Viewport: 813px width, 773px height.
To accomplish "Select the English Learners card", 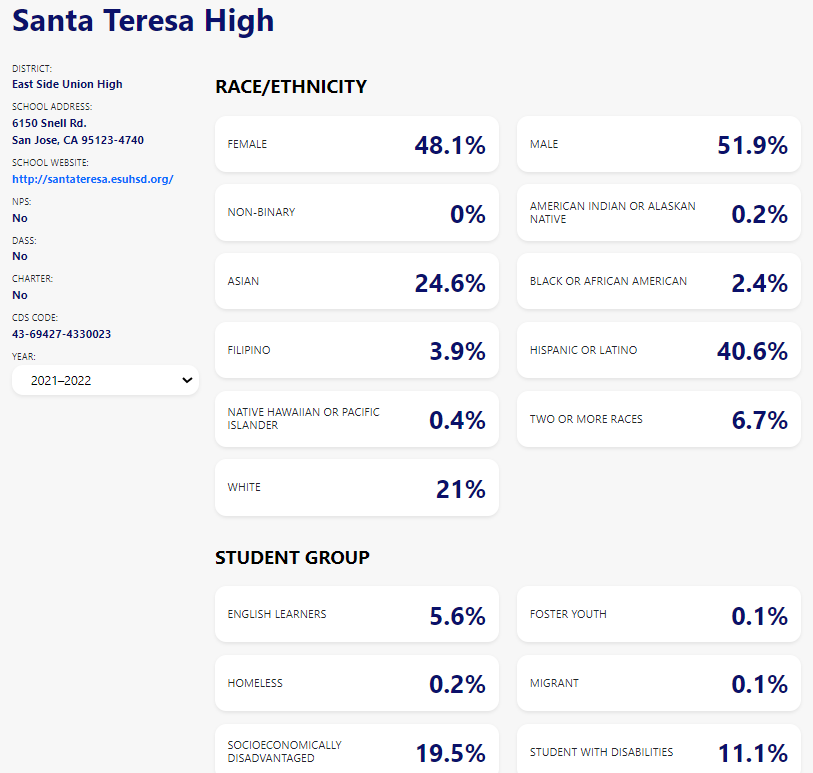I will (356, 615).
